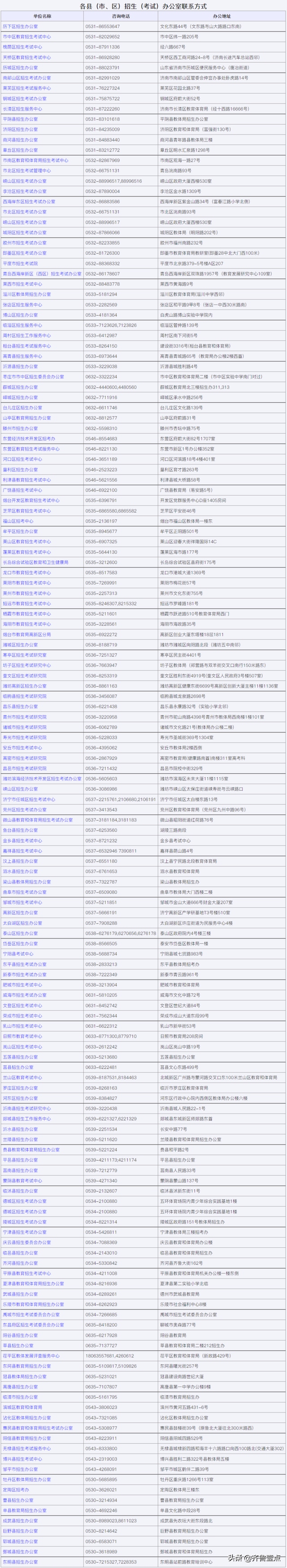Select the 河东区招生办公室 link
This screenshot has height=1568, width=287.
[20, 1098]
